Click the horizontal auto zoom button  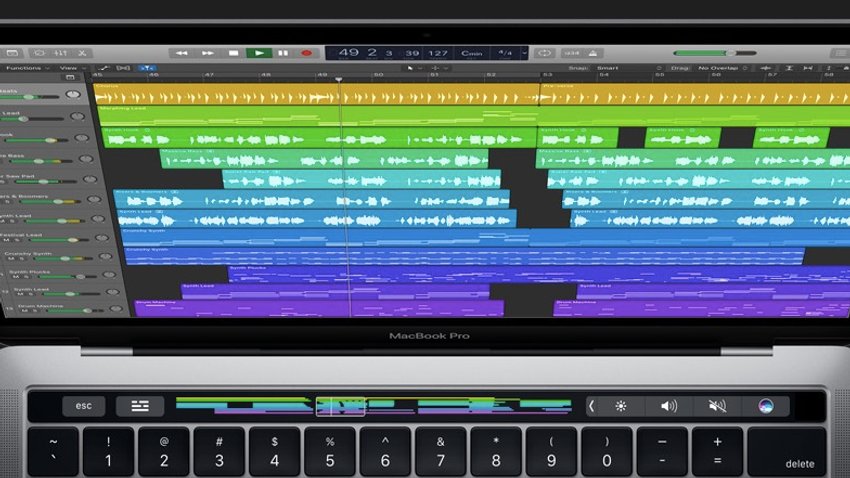(x=808, y=68)
